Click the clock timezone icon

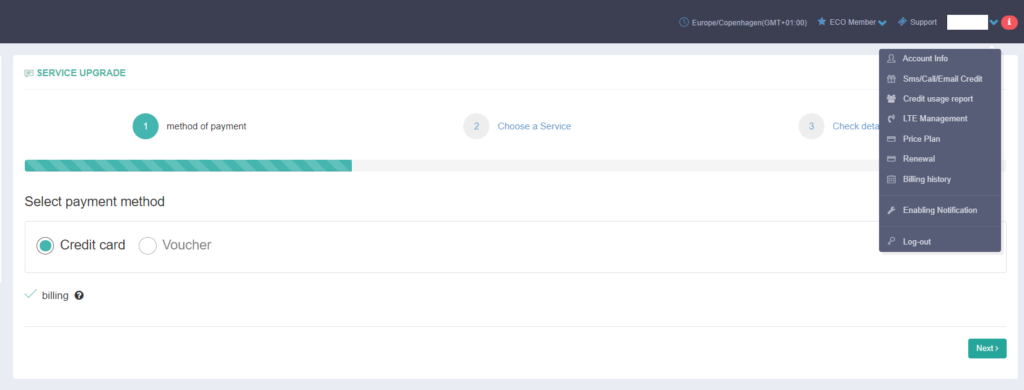click(x=684, y=22)
